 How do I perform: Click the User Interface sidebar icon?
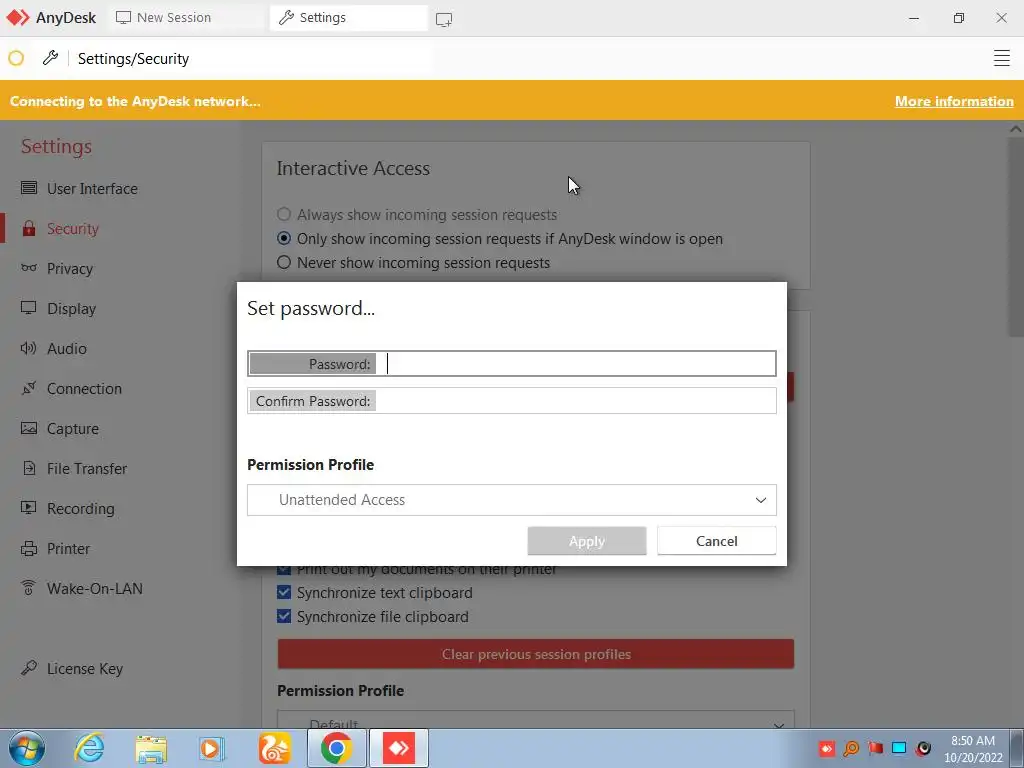(29, 188)
